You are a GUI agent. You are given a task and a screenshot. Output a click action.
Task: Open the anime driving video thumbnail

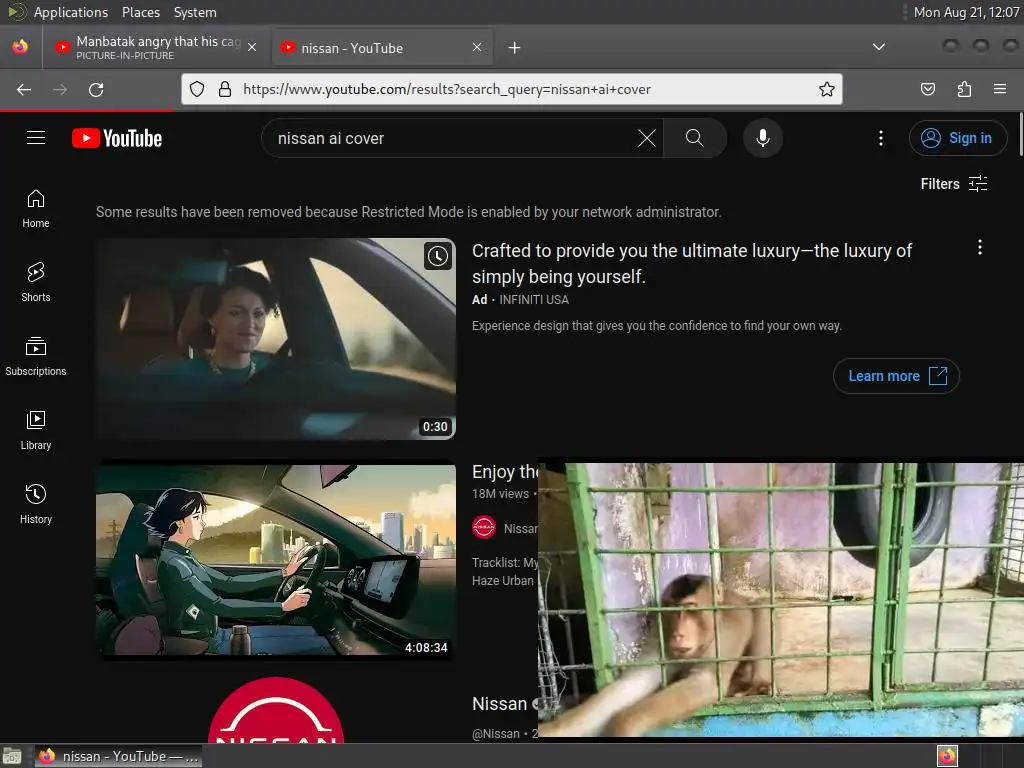coord(276,560)
